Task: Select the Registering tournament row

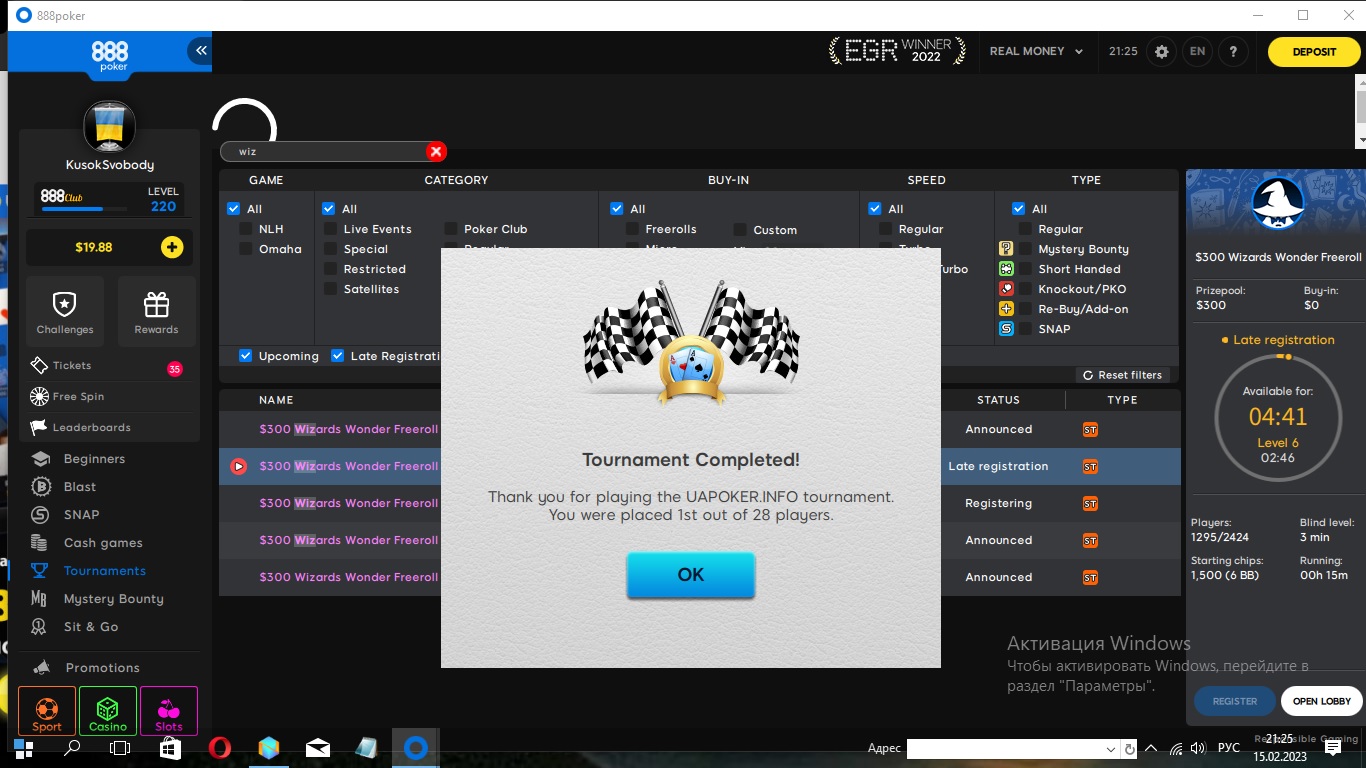Action: click(700, 503)
